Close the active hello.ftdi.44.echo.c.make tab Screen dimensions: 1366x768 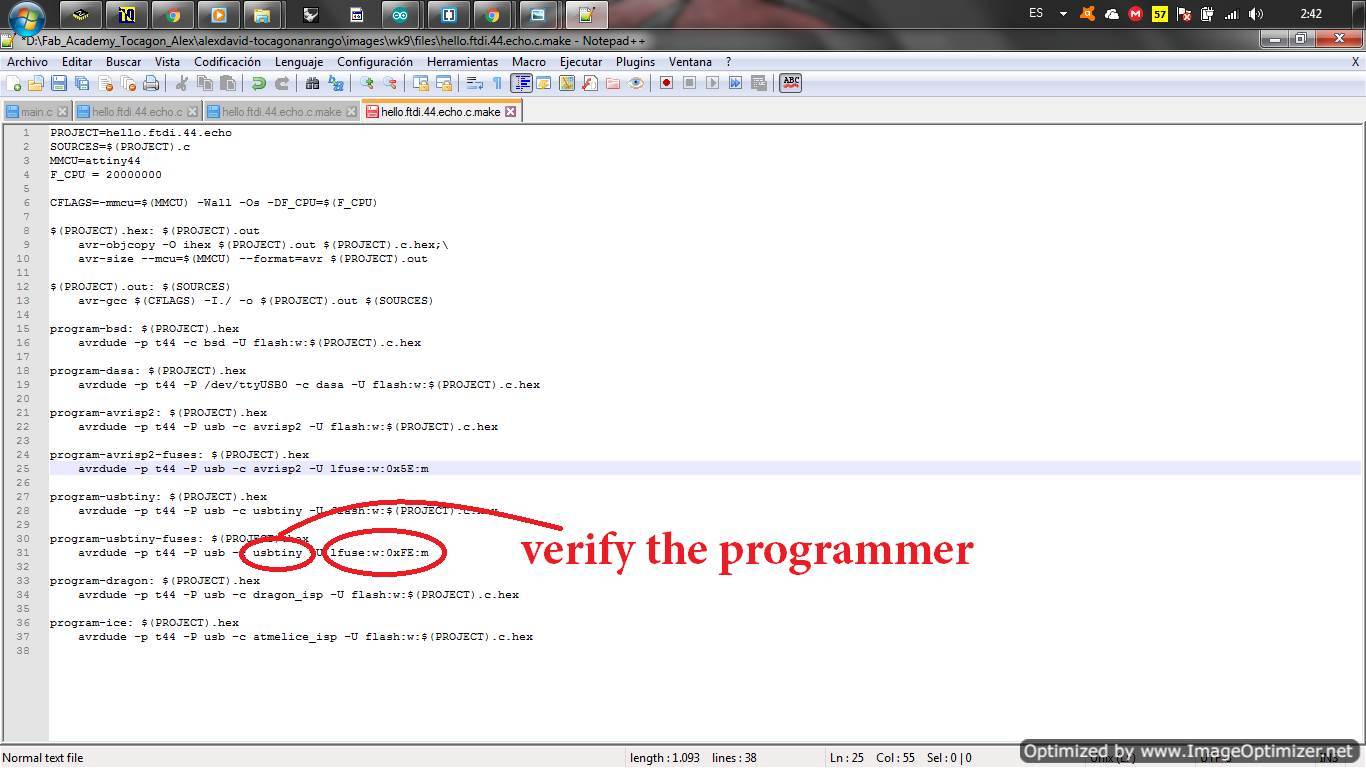510,112
